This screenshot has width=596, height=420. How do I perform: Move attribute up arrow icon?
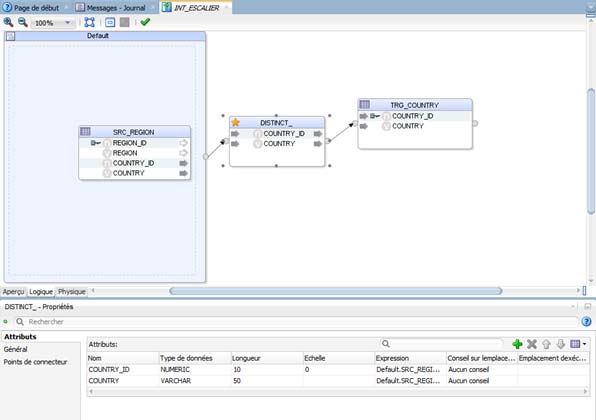(x=546, y=344)
